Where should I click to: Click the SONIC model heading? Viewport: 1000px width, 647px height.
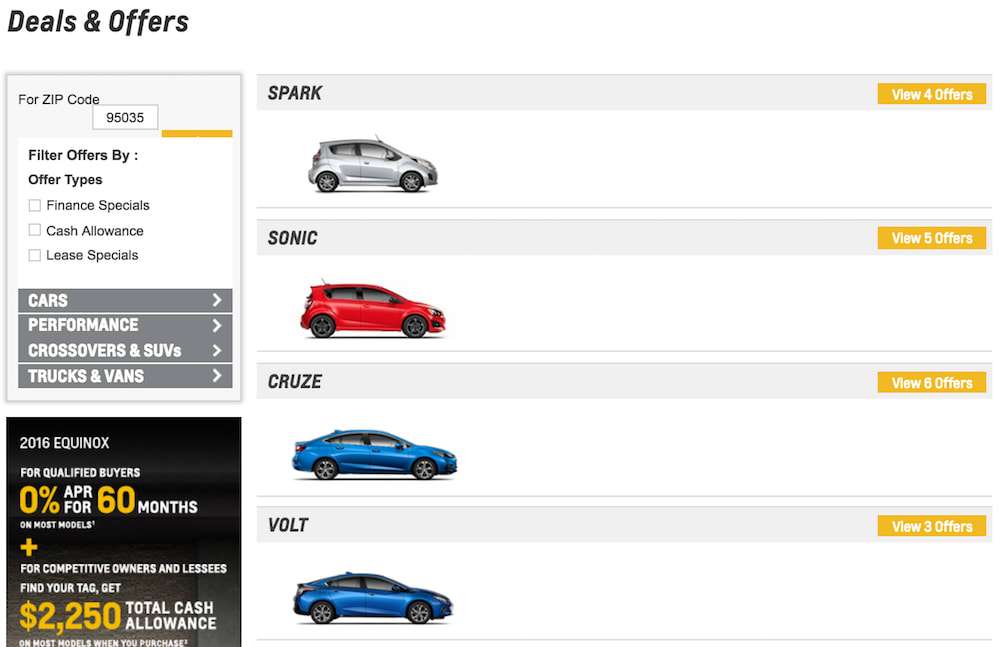pyautogui.click(x=293, y=238)
